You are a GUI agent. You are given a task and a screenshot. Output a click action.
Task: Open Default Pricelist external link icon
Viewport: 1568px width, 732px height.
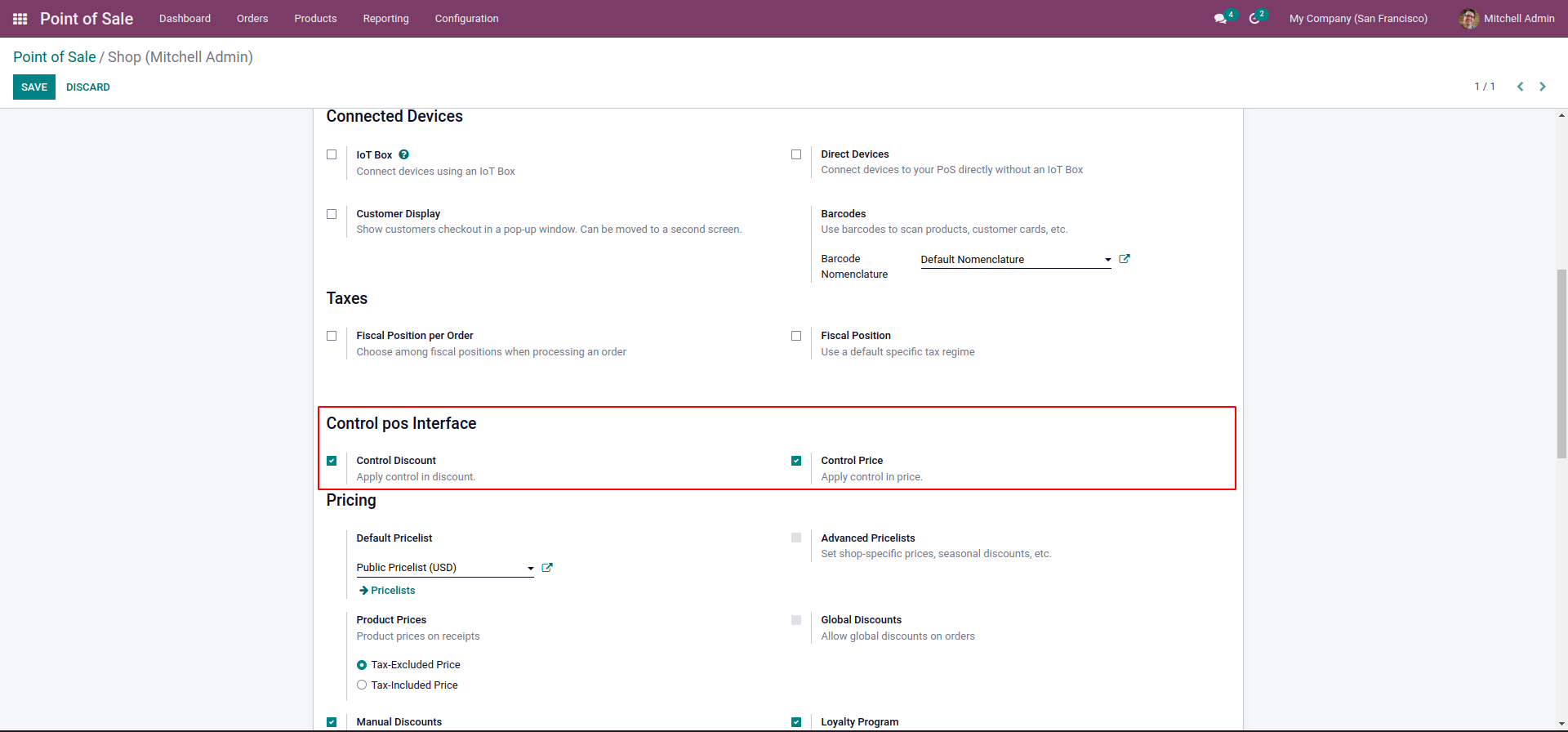click(x=547, y=568)
